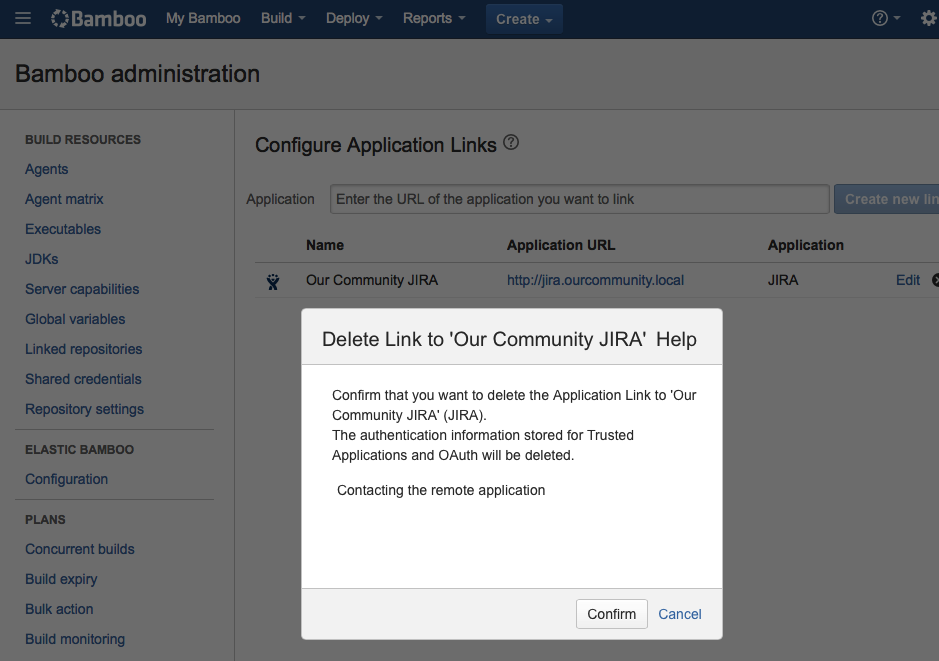The image size is (939, 661).
Task: Click Help link in dialog title
Action: (x=676, y=339)
